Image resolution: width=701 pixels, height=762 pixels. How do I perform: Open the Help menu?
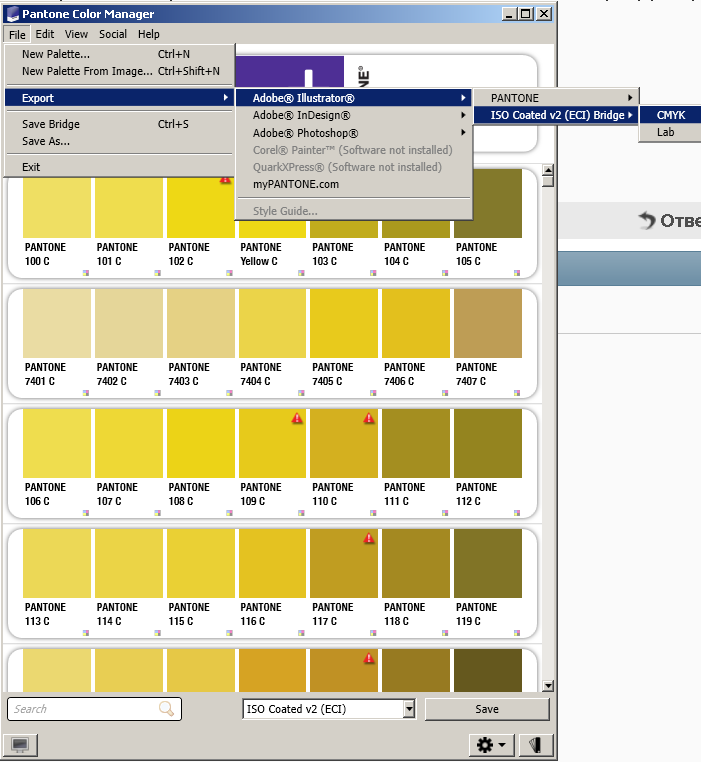click(x=148, y=34)
